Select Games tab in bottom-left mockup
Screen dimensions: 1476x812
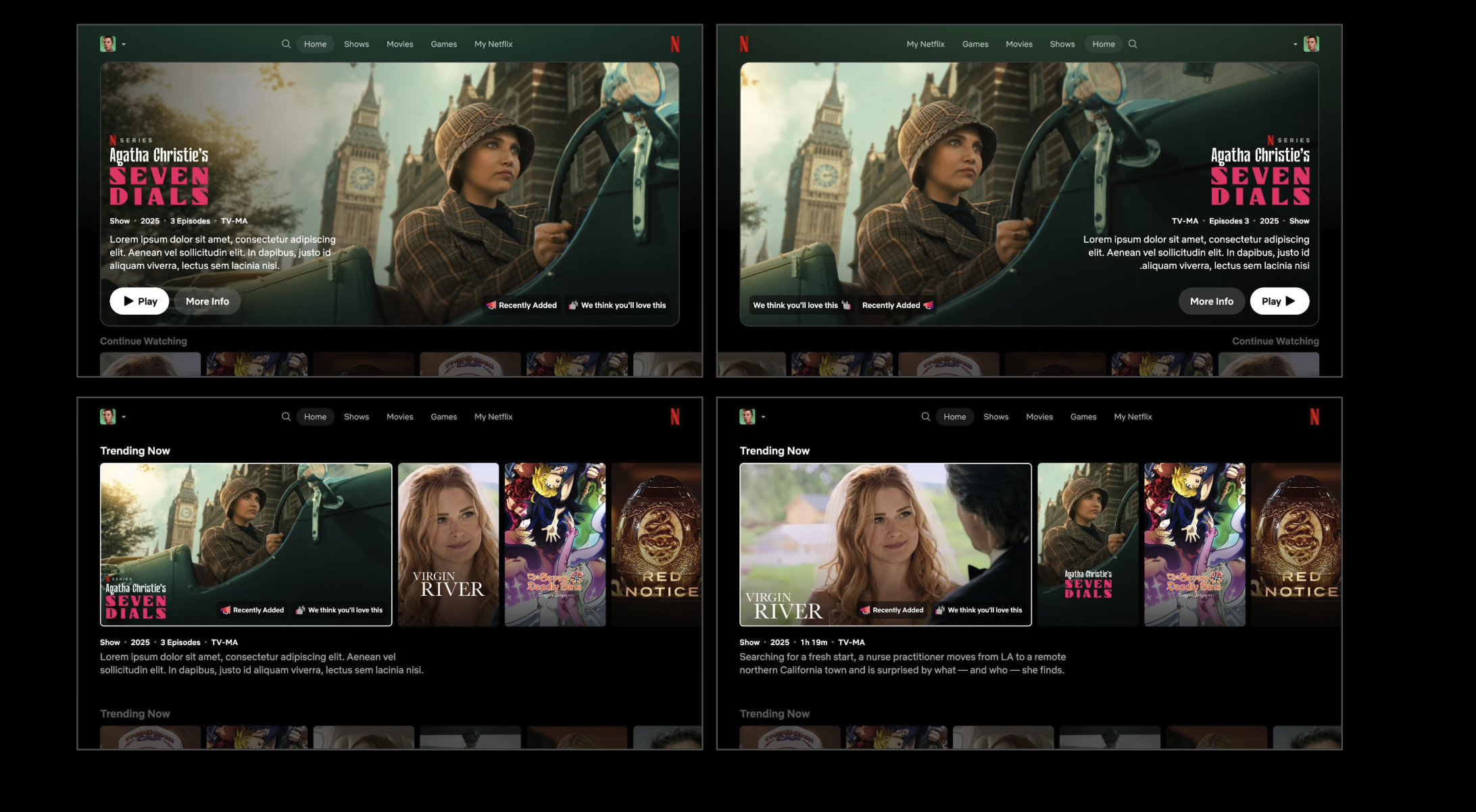[443, 417]
